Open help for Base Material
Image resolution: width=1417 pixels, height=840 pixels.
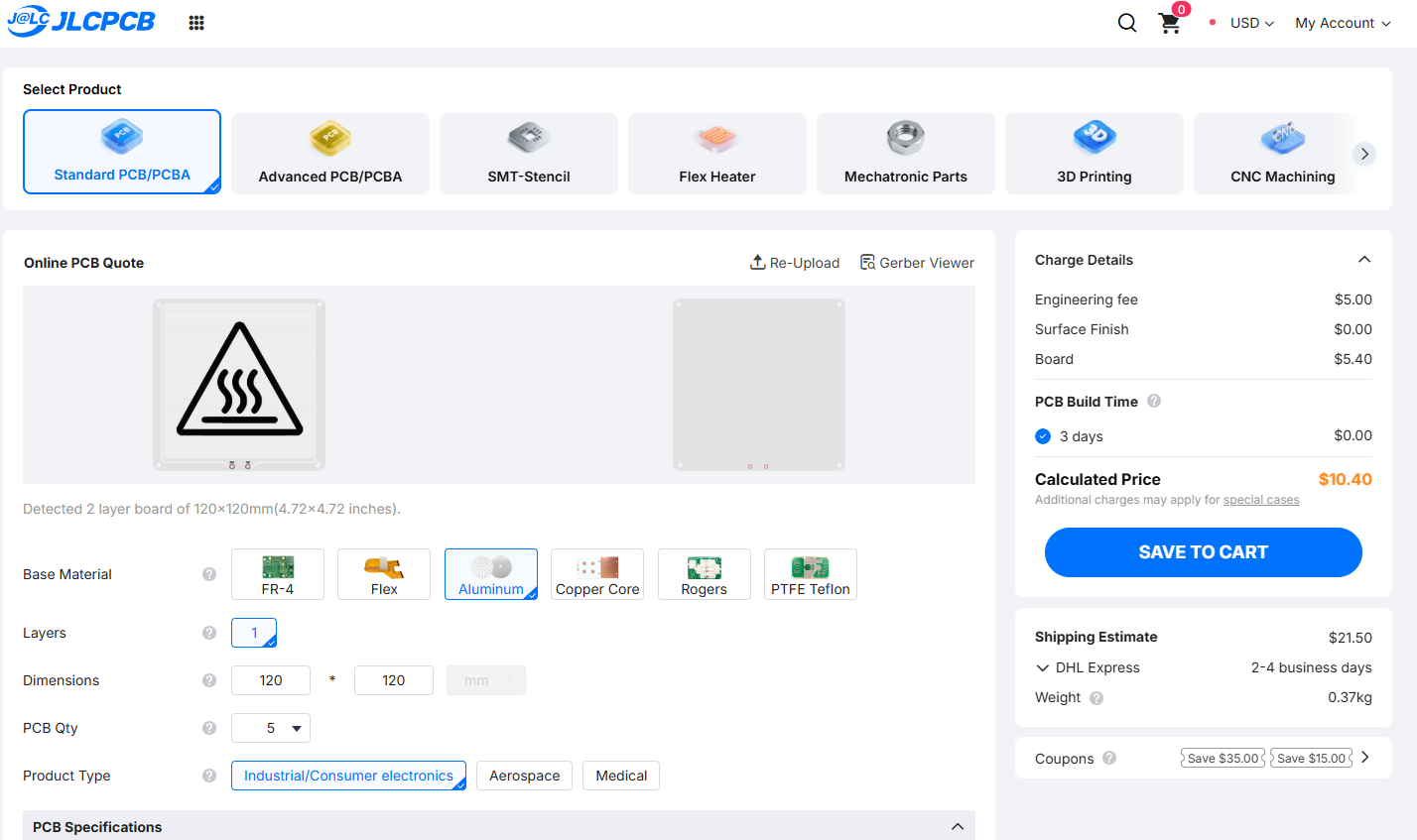pyautogui.click(x=209, y=574)
